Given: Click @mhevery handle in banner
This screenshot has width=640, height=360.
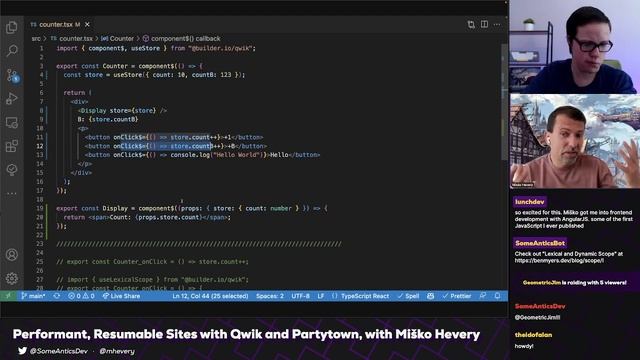Looking at the screenshot, I should point(117,351).
